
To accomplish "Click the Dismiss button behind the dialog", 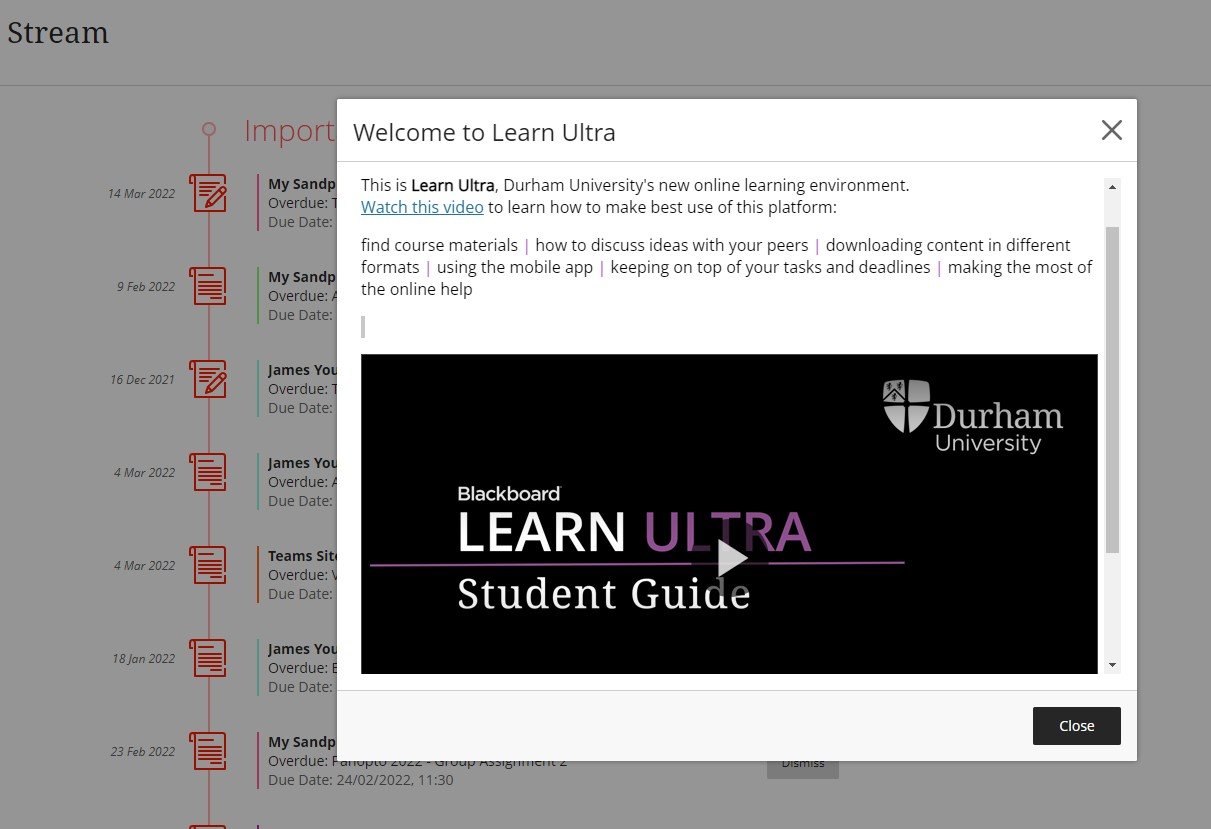I will [x=803, y=768].
